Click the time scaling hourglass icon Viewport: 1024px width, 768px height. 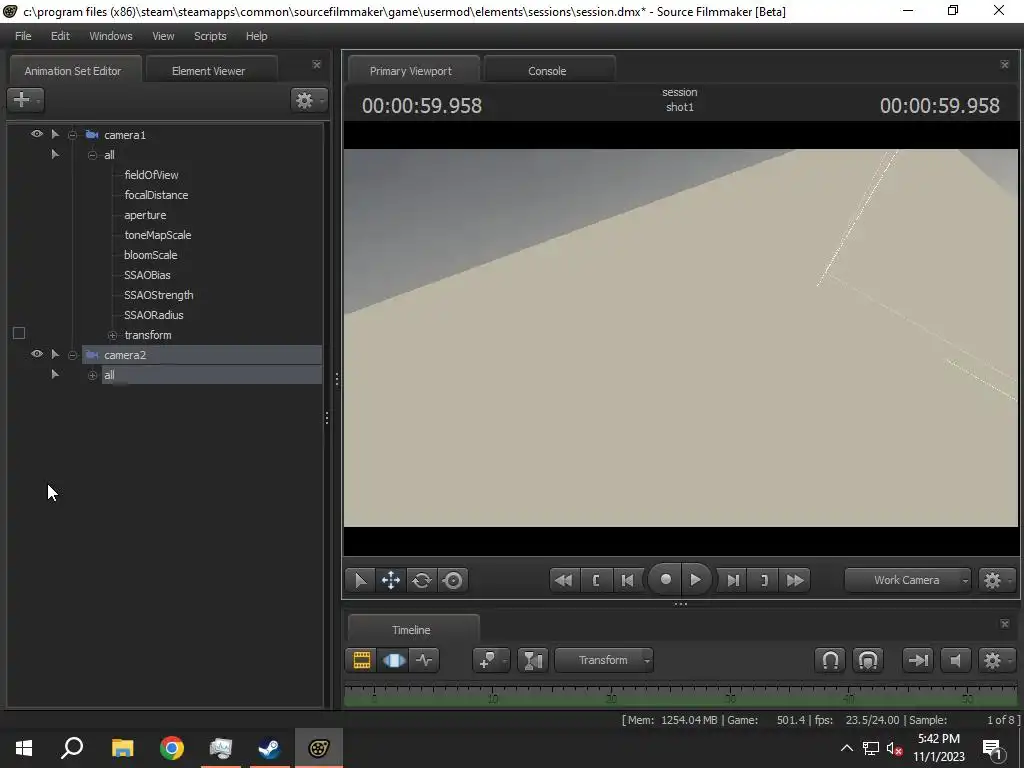(533, 660)
